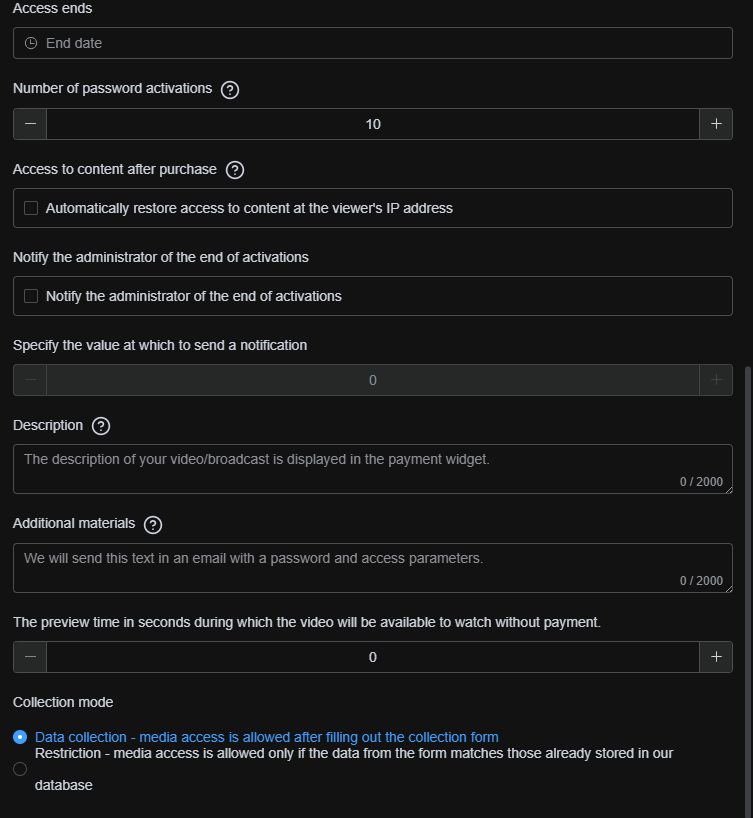Increase number of password activations

point(716,124)
